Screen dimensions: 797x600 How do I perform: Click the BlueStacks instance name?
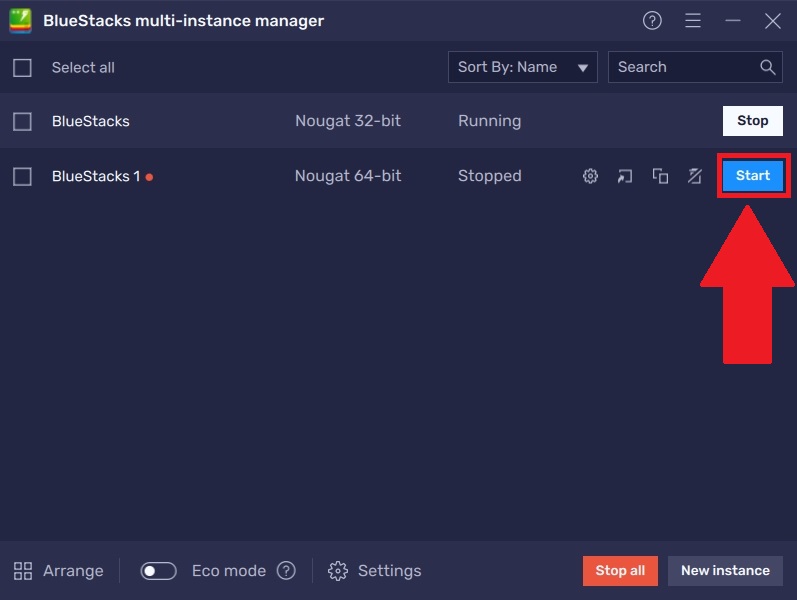[90, 122]
